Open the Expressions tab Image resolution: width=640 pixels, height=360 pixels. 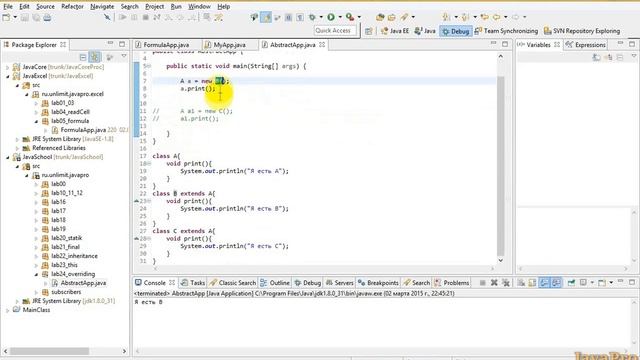(586, 45)
